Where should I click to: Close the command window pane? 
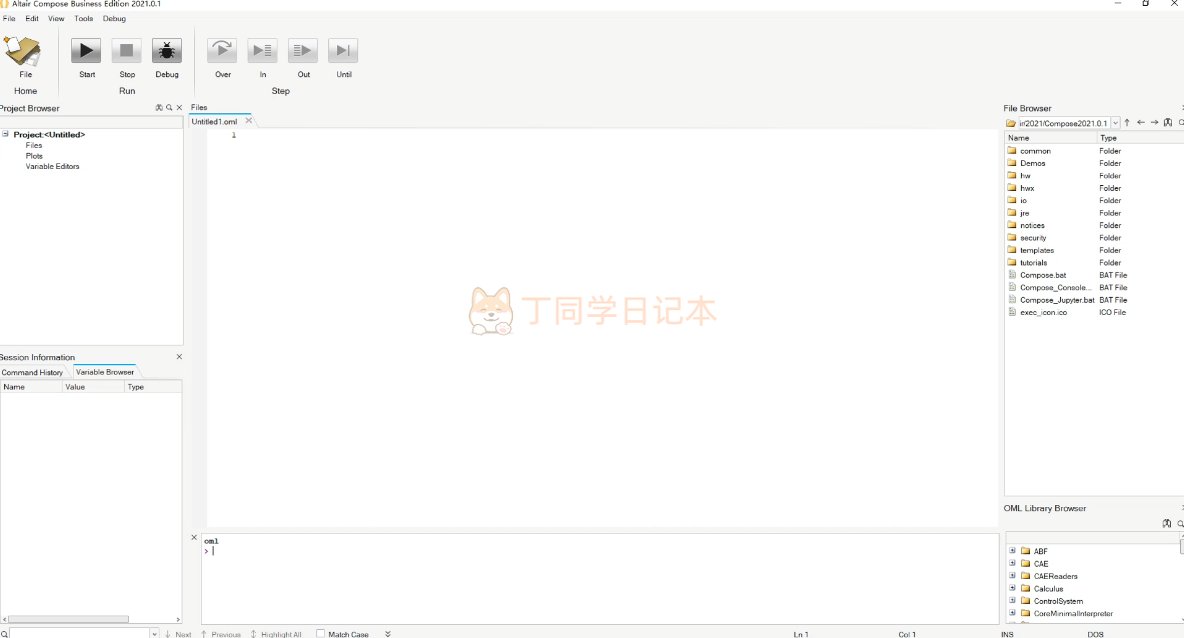pos(194,538)
